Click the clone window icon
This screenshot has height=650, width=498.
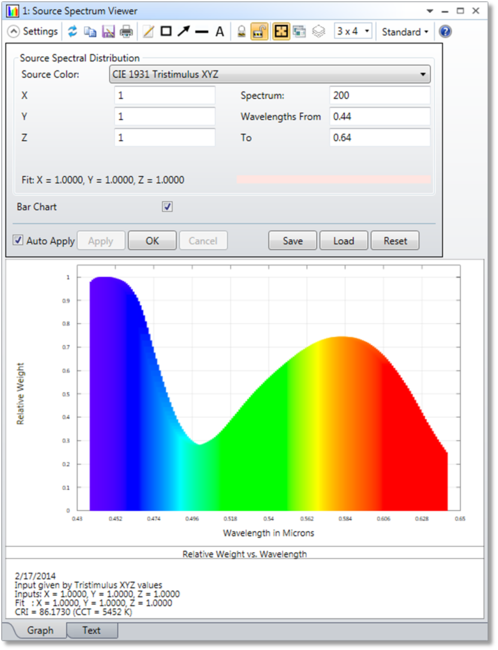pyautogui.click(x=299, y=32)
